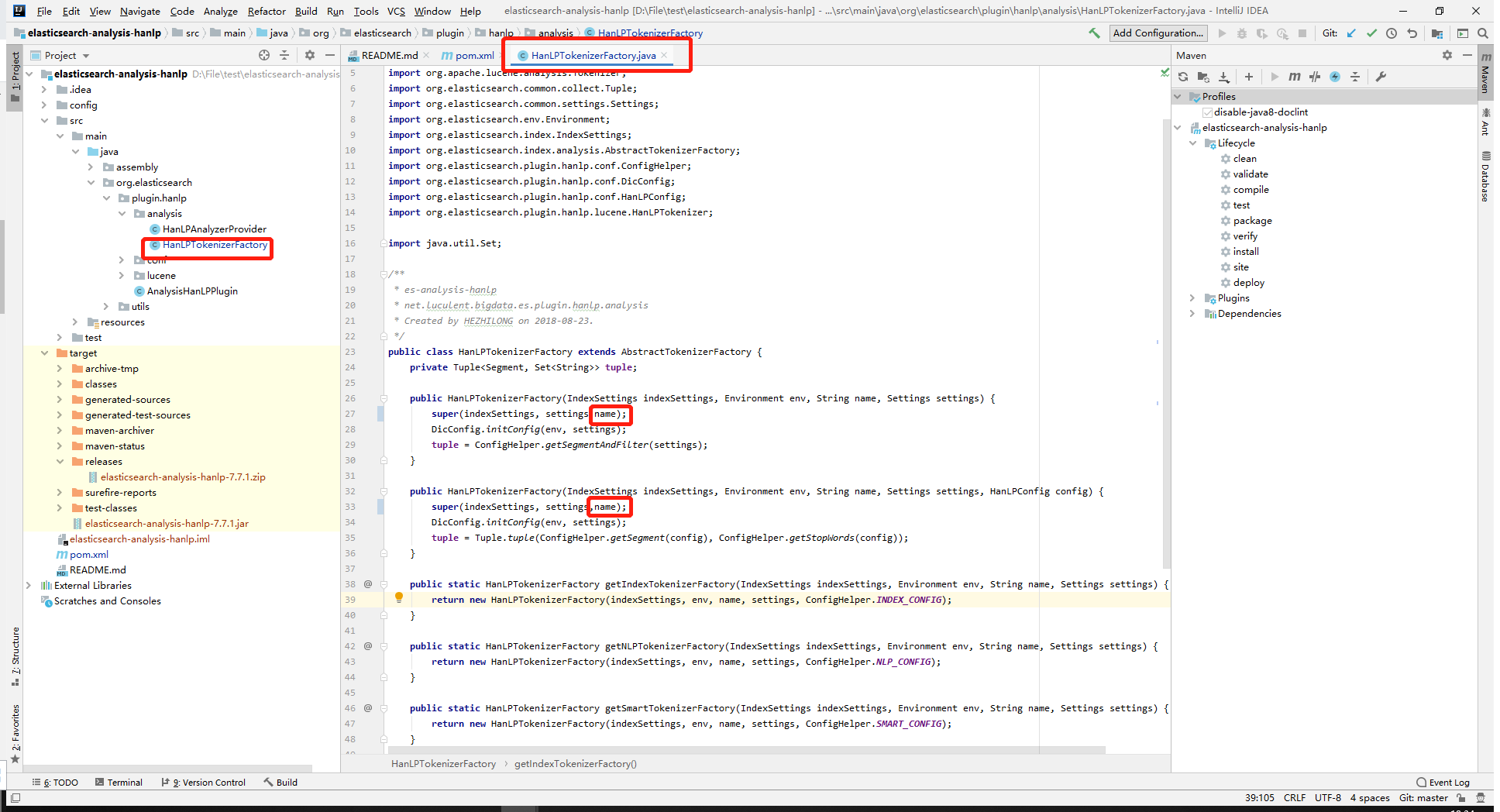Click the gutter @ icon on line 38
Image resolution: width=1500 pixels, height=812 pixels.
[x=368, y=584]
